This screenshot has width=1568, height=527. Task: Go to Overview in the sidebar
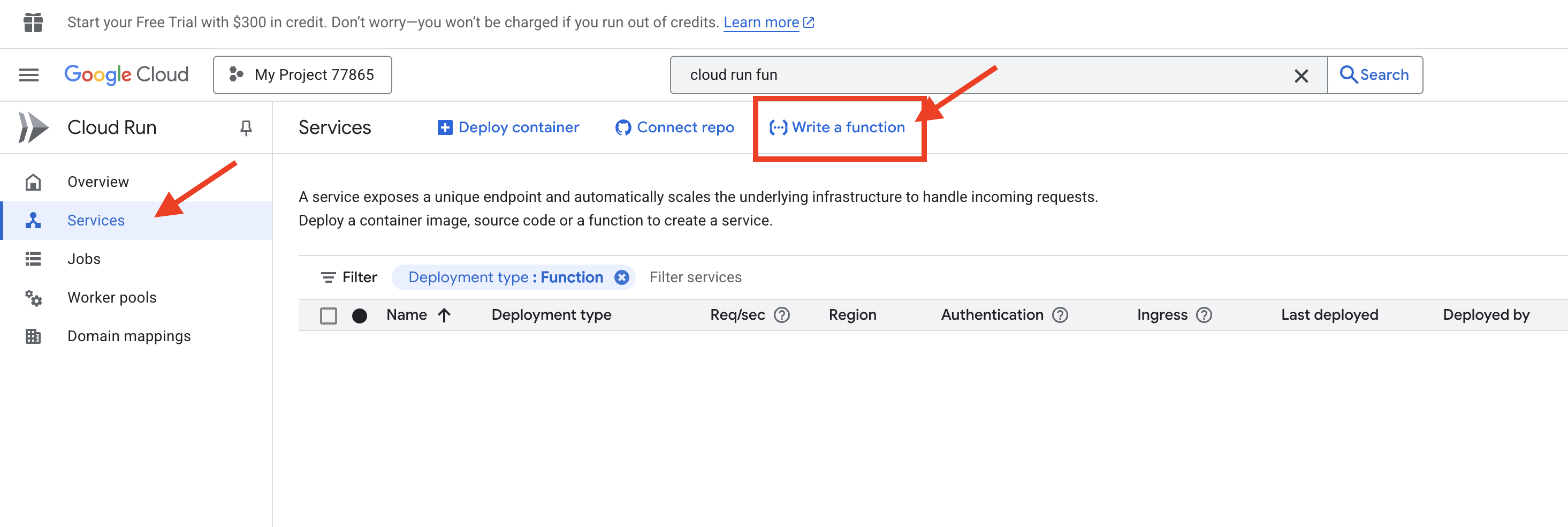tap(98, 182)
